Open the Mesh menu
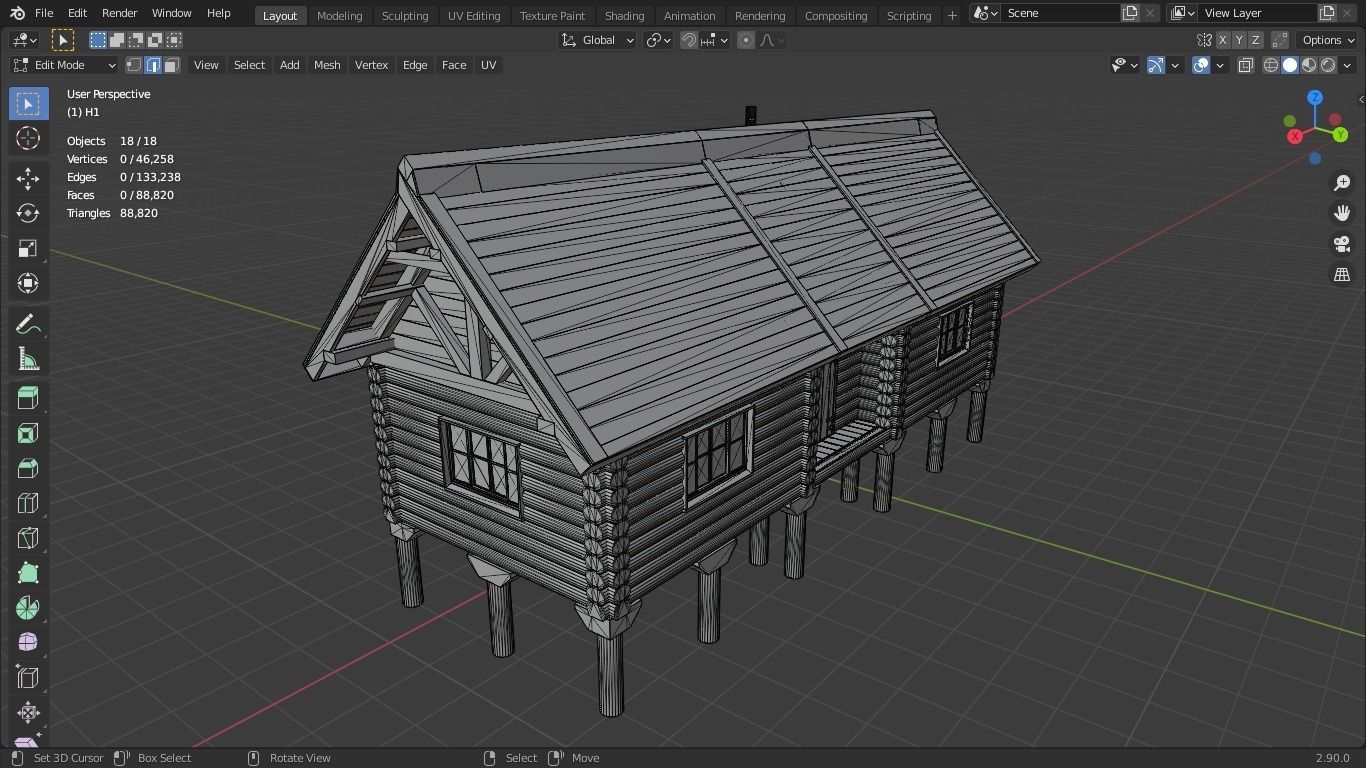 pyautogui.click(x=327, y=65)
